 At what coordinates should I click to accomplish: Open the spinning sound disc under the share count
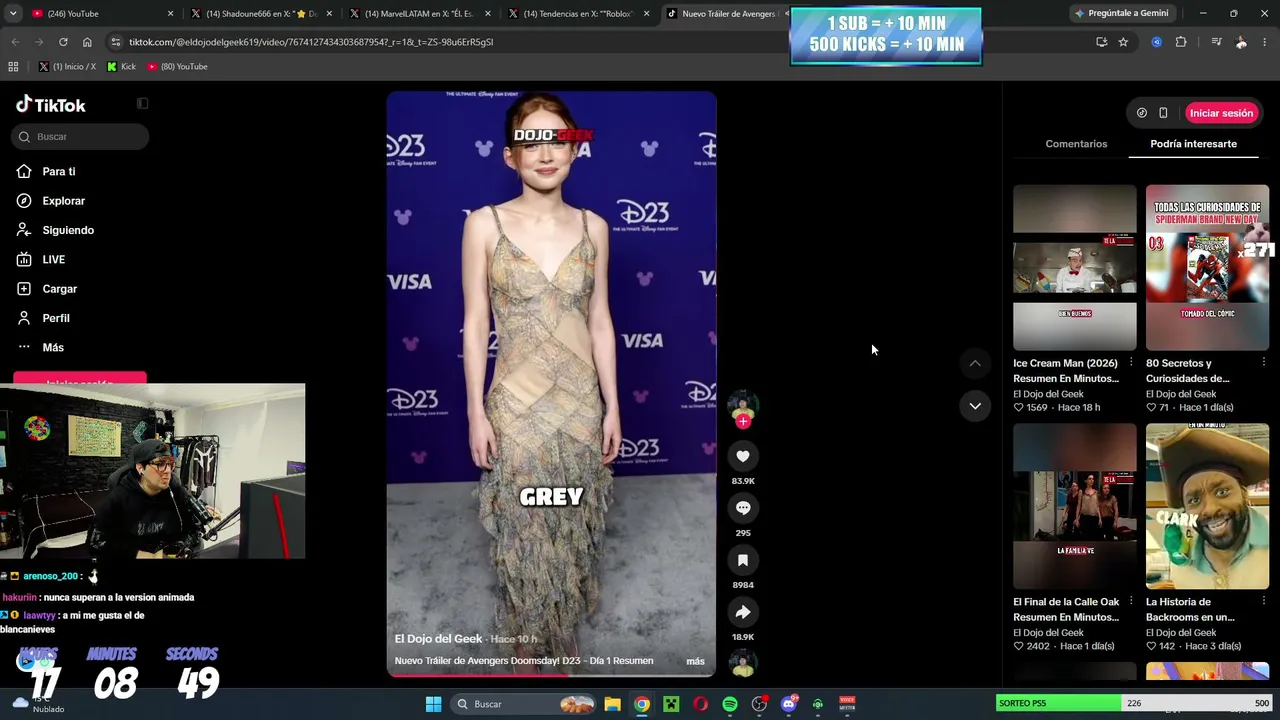(743, 662)
